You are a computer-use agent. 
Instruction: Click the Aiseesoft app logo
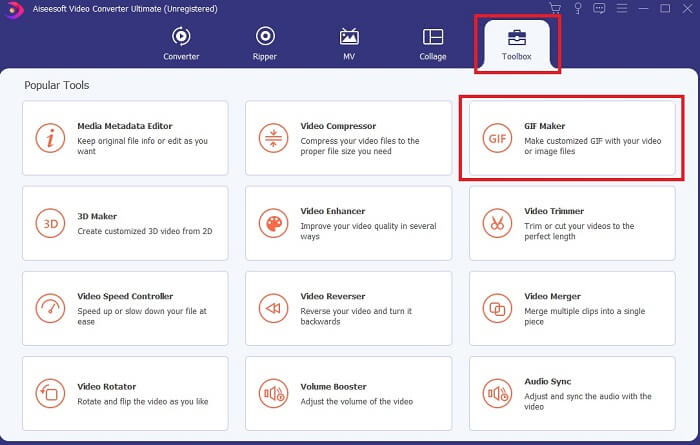point(14,10)
